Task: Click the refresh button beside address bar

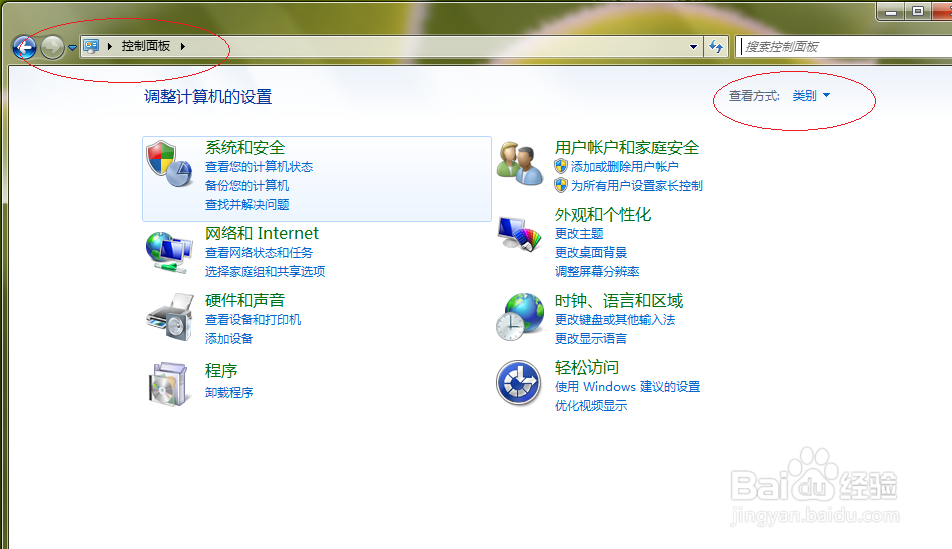Action: [x=716, y=47]
